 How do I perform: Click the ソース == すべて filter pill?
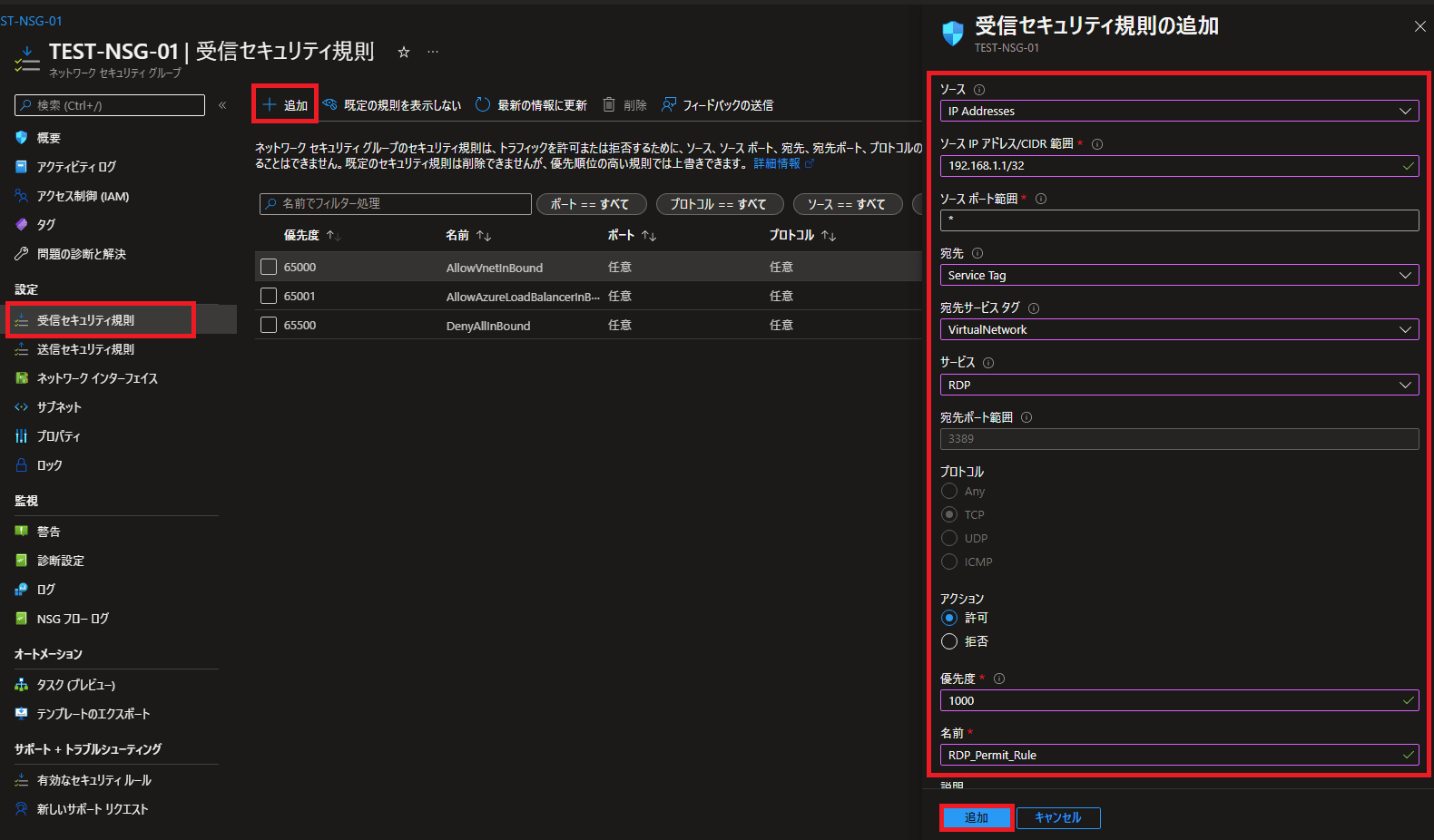point(847,204)
